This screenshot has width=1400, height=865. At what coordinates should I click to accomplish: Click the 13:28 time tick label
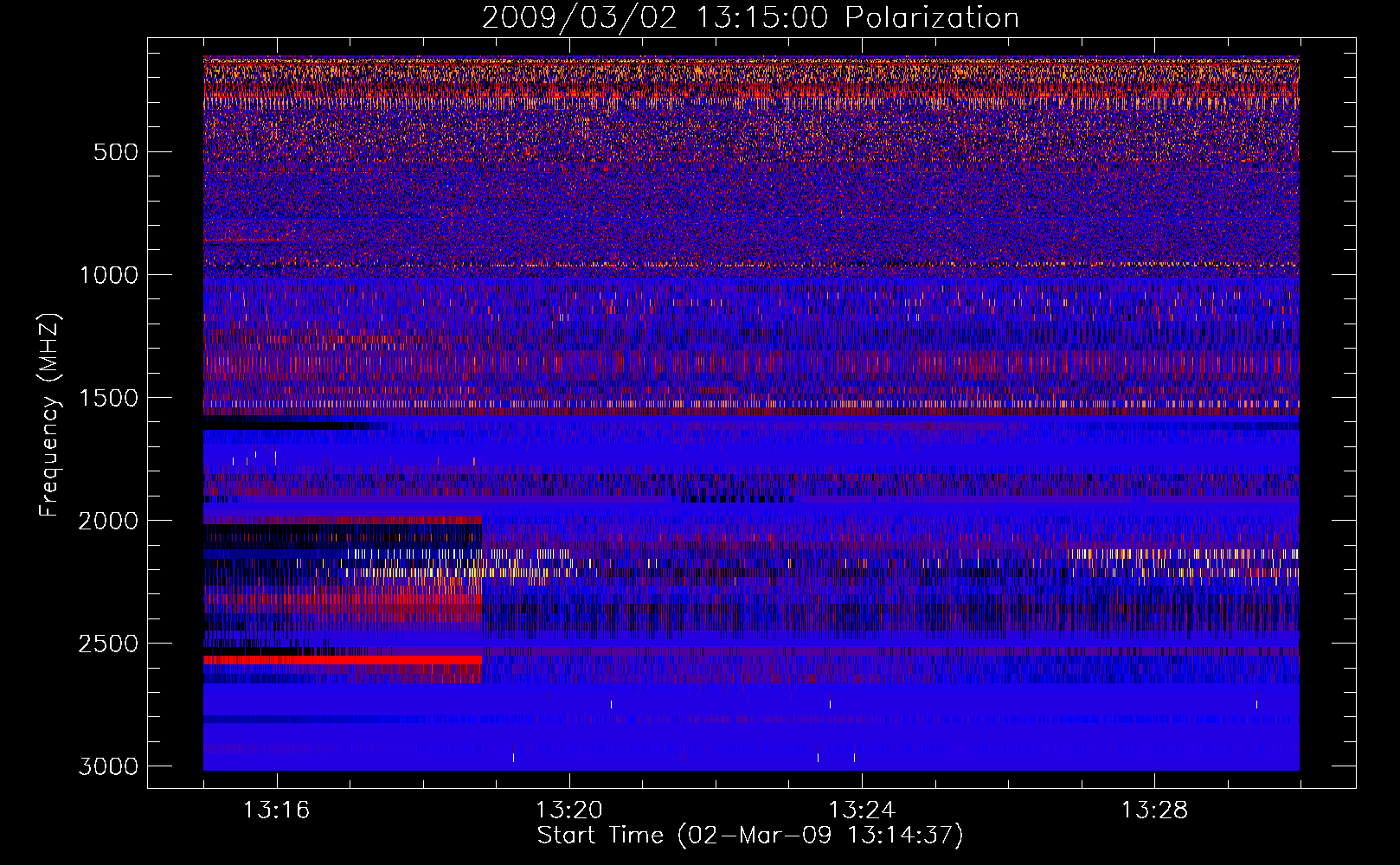(1154, 811)
